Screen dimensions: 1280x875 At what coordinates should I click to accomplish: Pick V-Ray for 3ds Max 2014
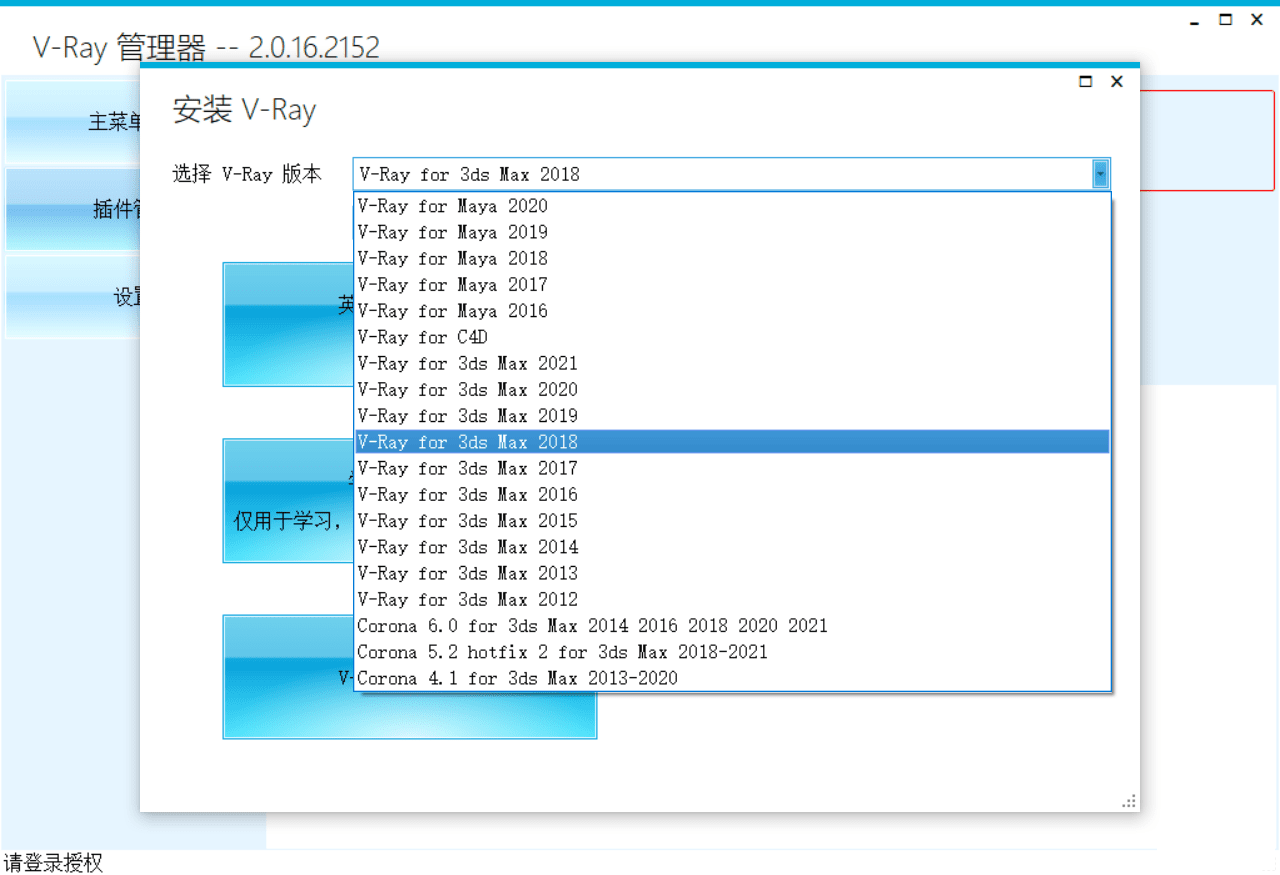click(732, 547)
